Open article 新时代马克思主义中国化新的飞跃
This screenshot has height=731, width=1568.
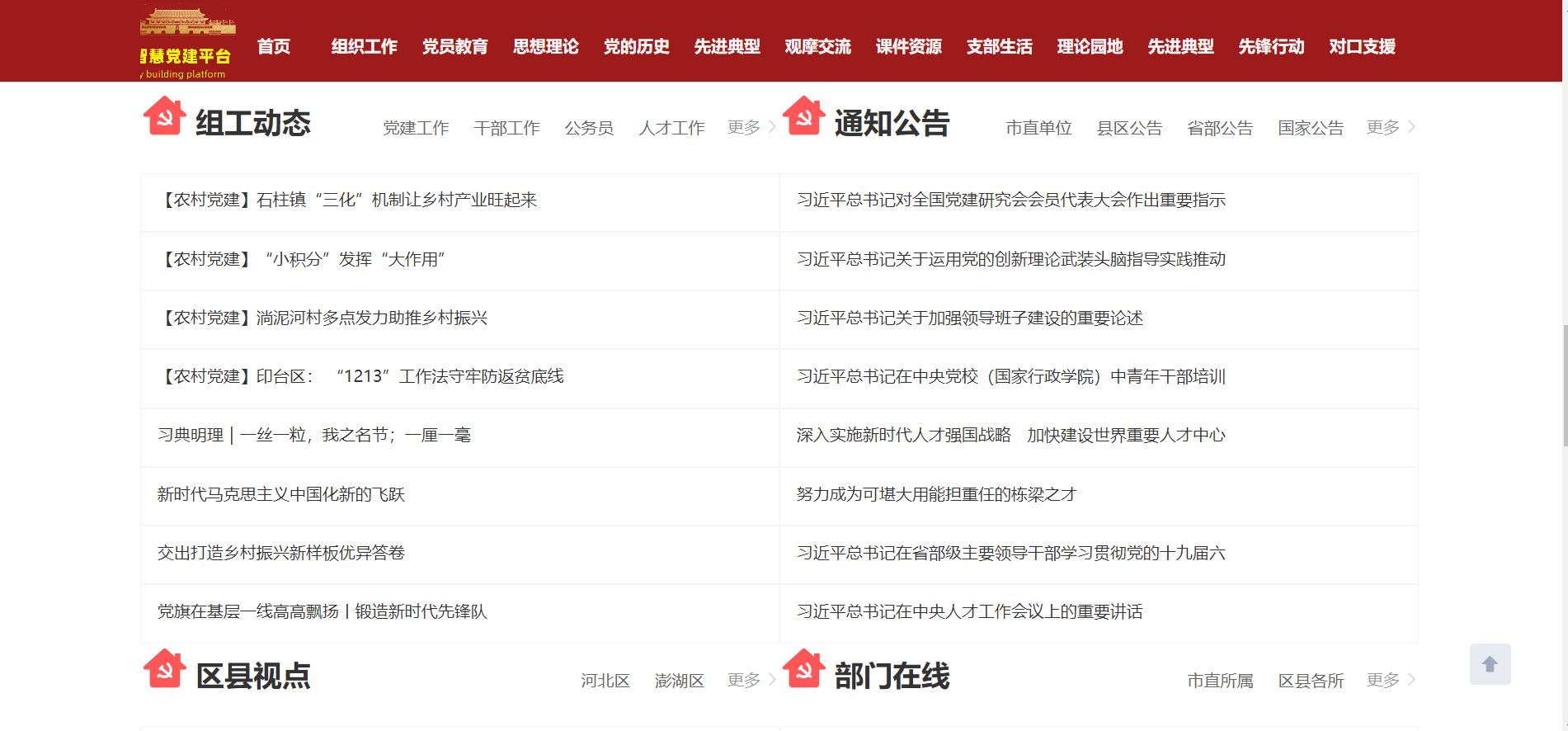pos(281,494)
